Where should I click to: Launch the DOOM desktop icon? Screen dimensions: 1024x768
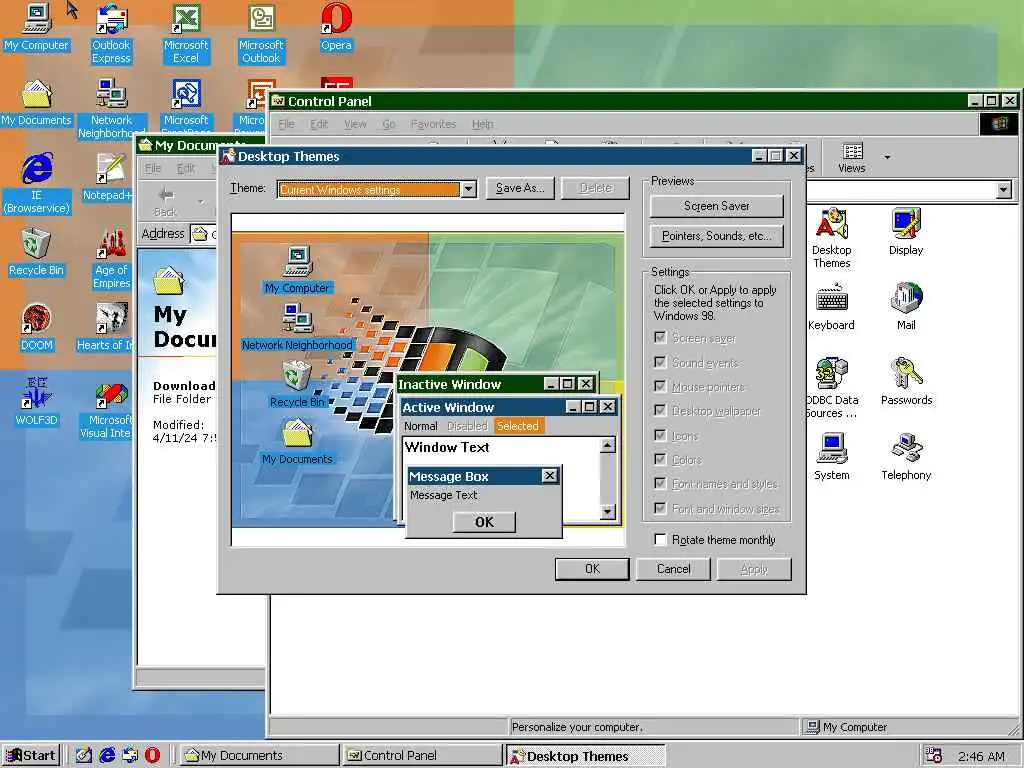[x=37, y=328]
